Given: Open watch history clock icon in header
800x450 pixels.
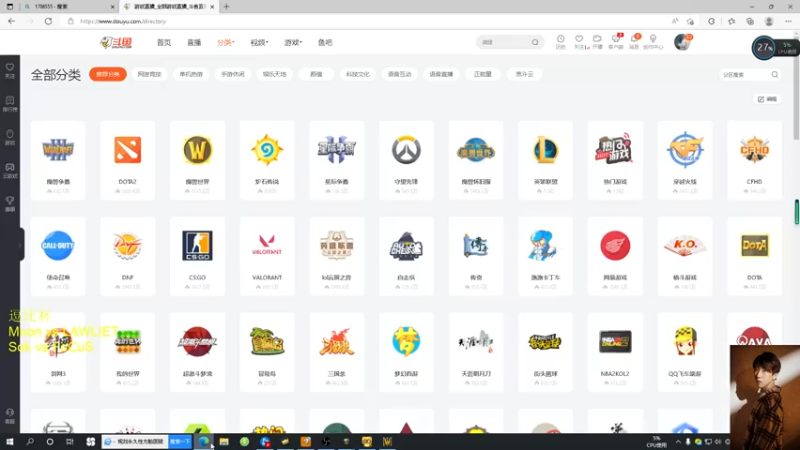Looking at the screenshot, I should pyautogui.click(x=561, y=42).
